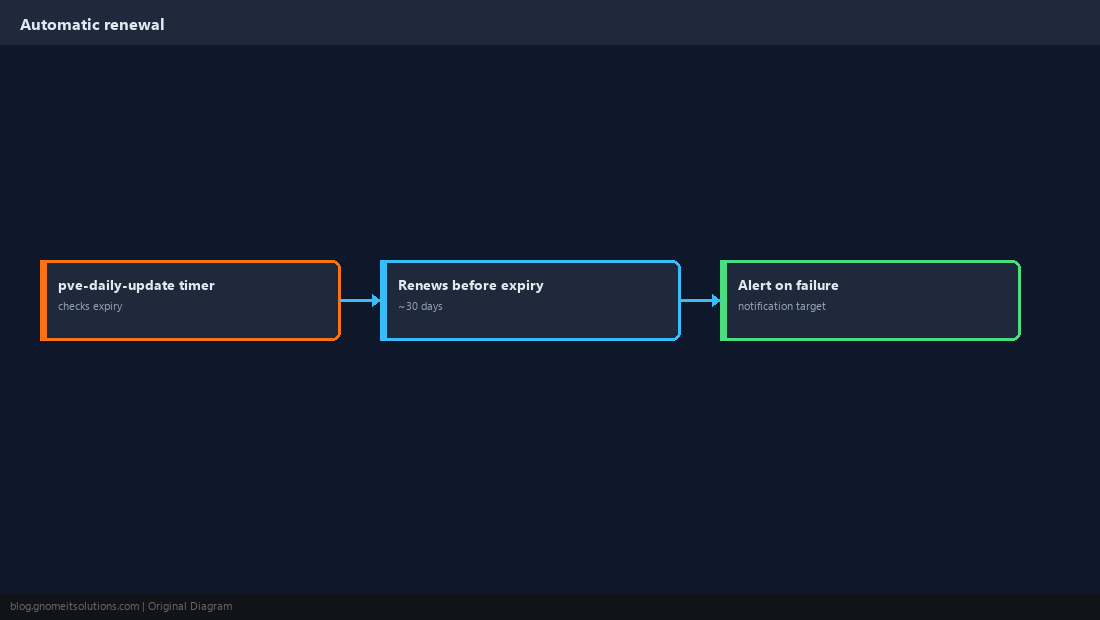
Task: Select the 'pve-daily-update timer' heading
Action: pyautogui.click(x=136, y=285)
